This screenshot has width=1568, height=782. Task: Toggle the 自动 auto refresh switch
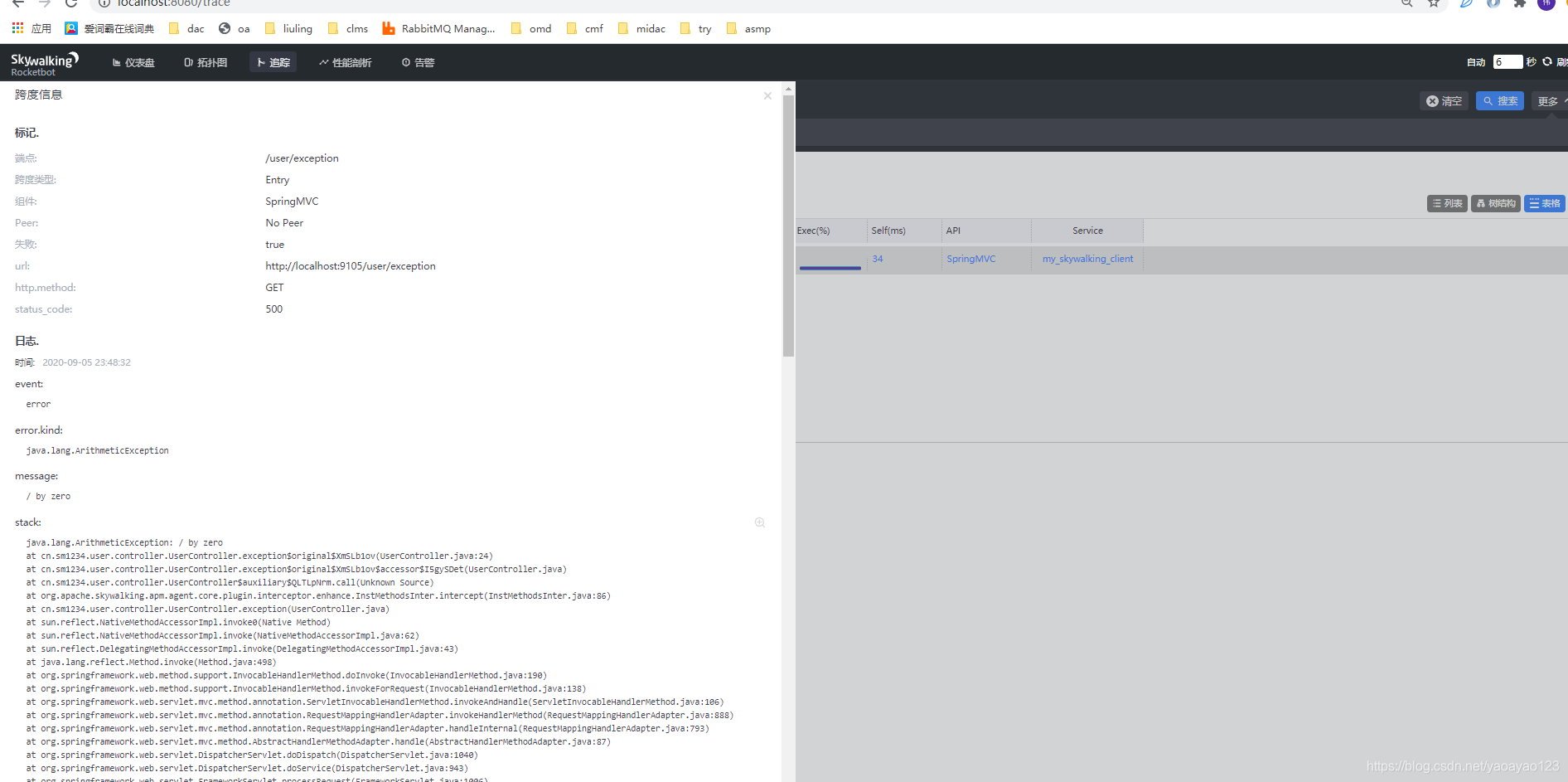pos(1475,62)
